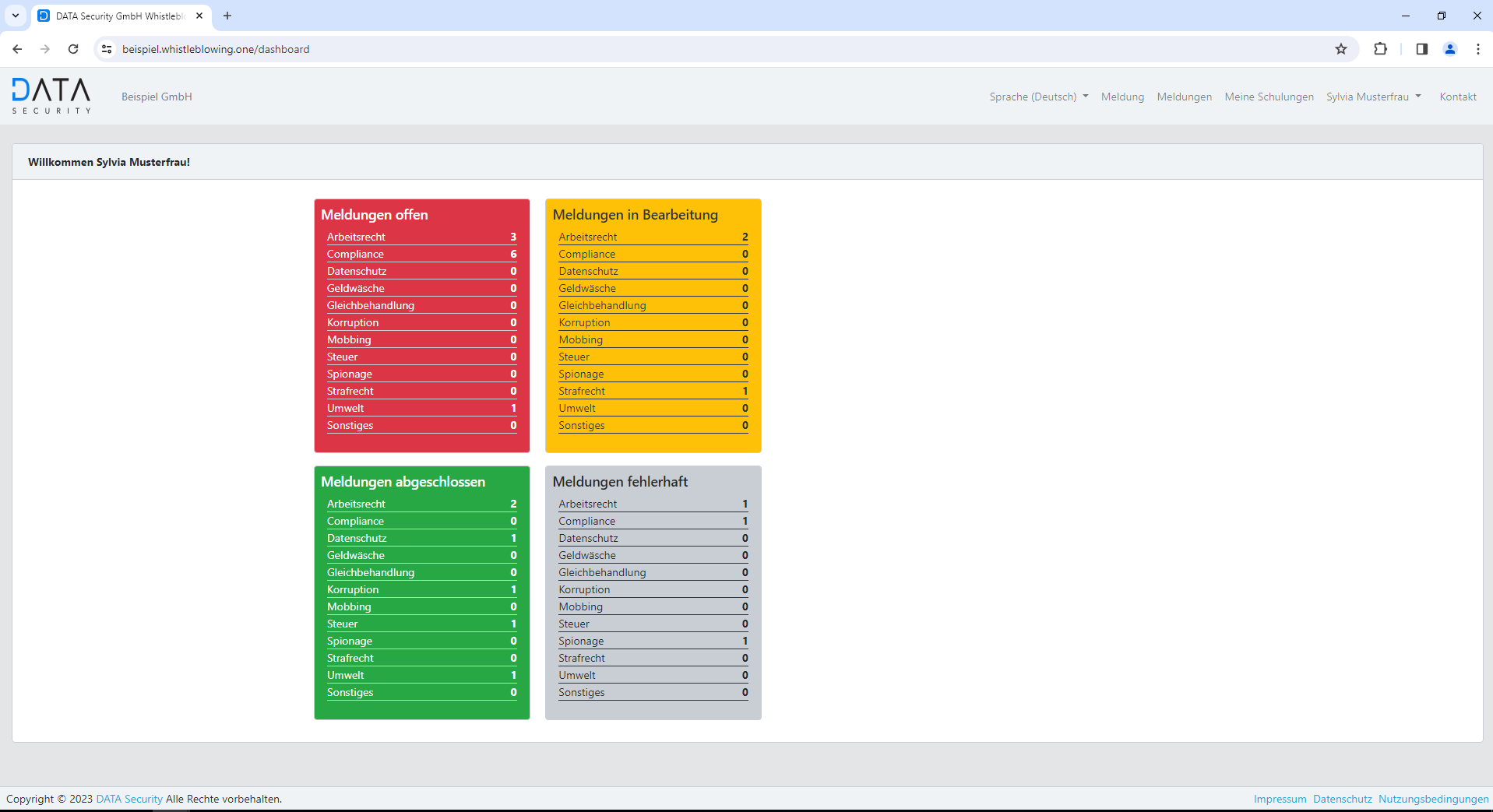Image resolution: width=1493 pixels, height=812 pixels.
Task: Select the Meldung navigation item
Action: click(x=1122, y=97)
